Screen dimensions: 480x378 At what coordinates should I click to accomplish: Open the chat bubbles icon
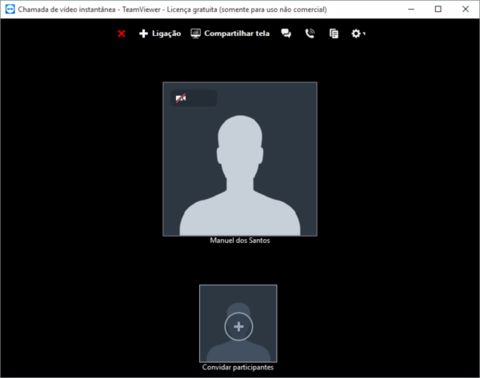286,34
